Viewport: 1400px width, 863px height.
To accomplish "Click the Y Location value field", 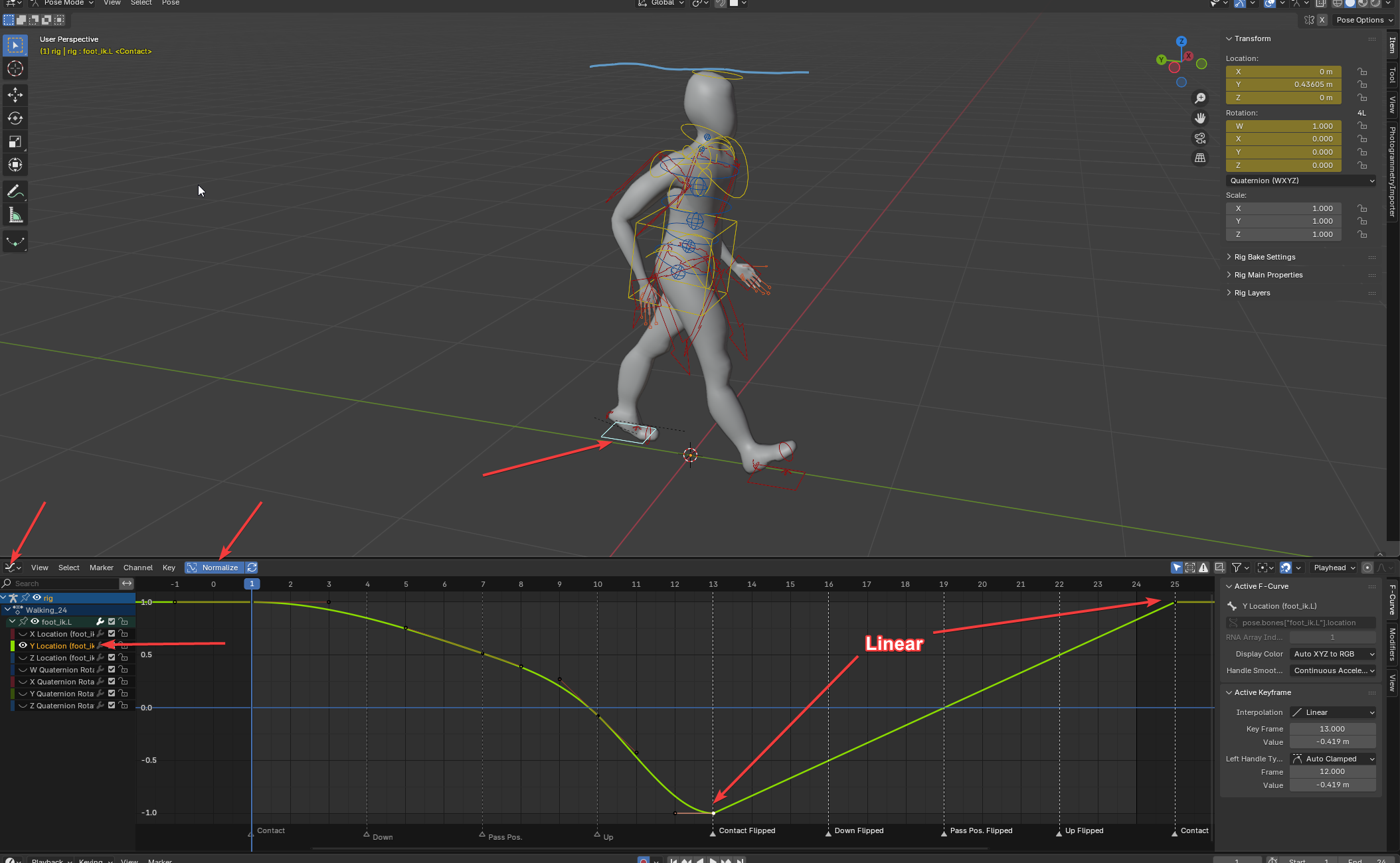I will (x=1283, y=84).
